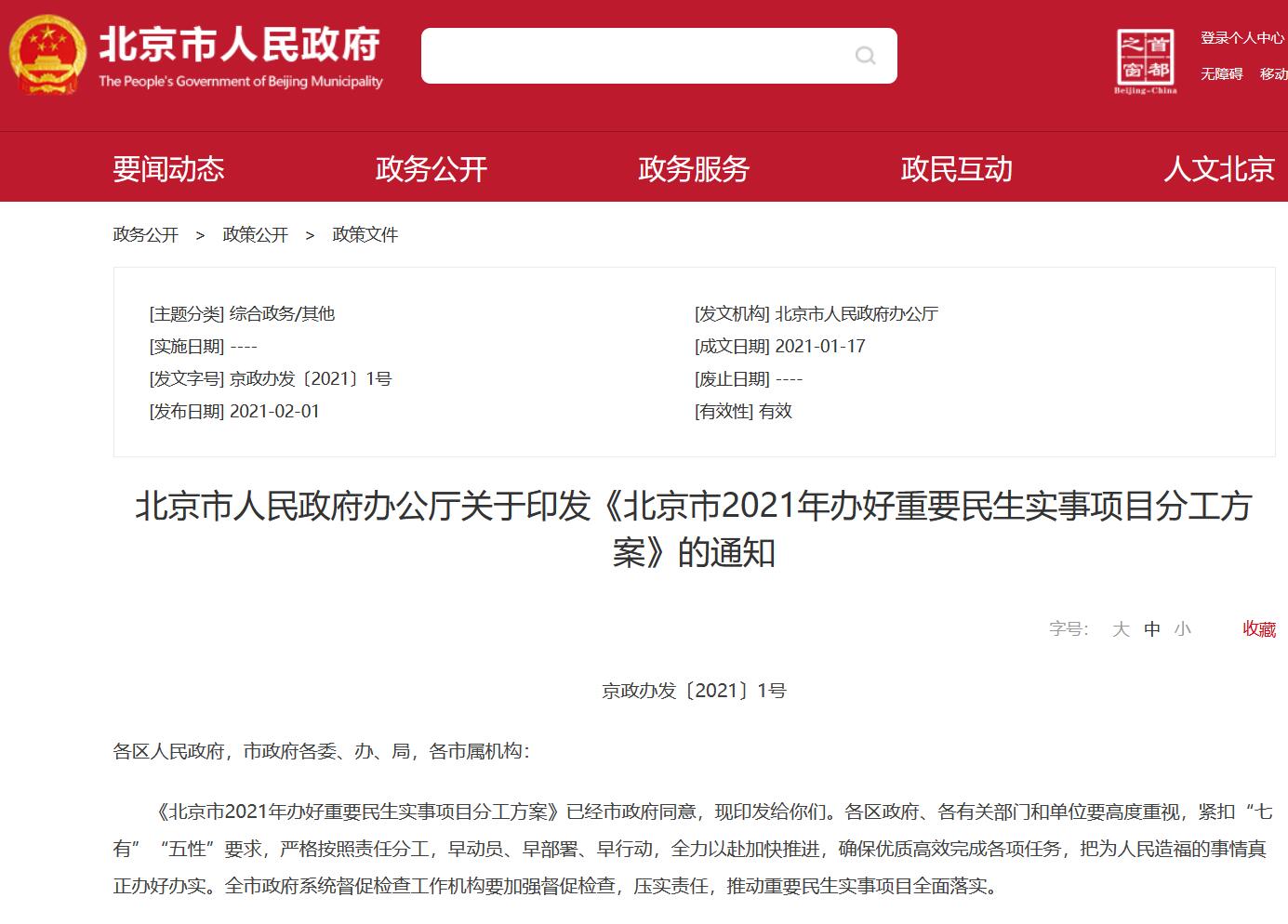Click 政策公开 in the breadcrumb
This screenshot has height=924, width=1288.
pyautogui.click(x=256, y=235)
